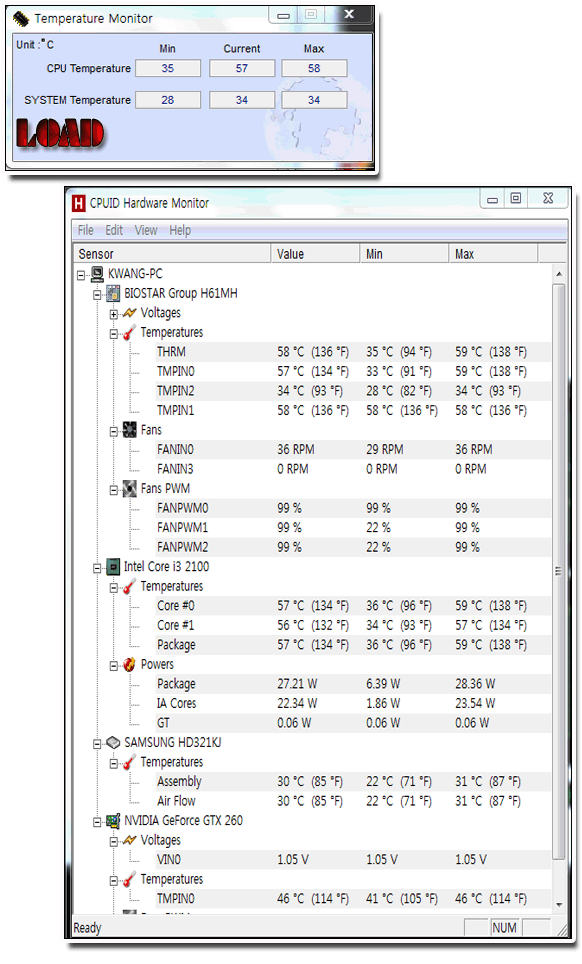Collapse the Fans section under BIOSTAR

(x=114, y=432)
